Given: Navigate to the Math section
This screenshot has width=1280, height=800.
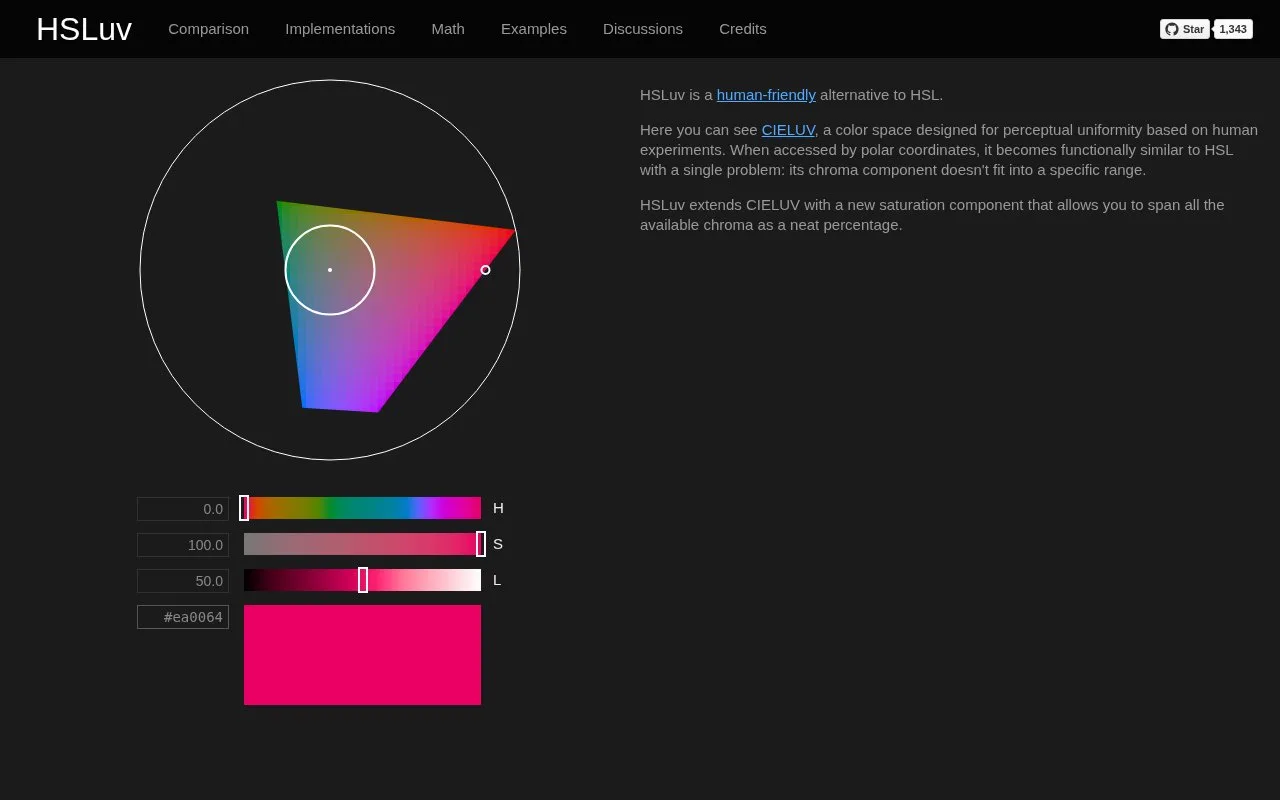Looking at the screenshot, I should point(448,29).
